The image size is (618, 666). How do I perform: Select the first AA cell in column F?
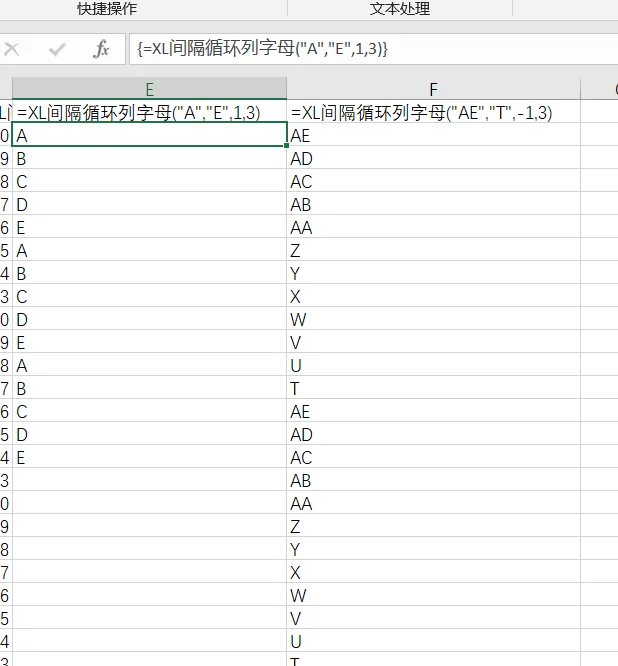433,227
